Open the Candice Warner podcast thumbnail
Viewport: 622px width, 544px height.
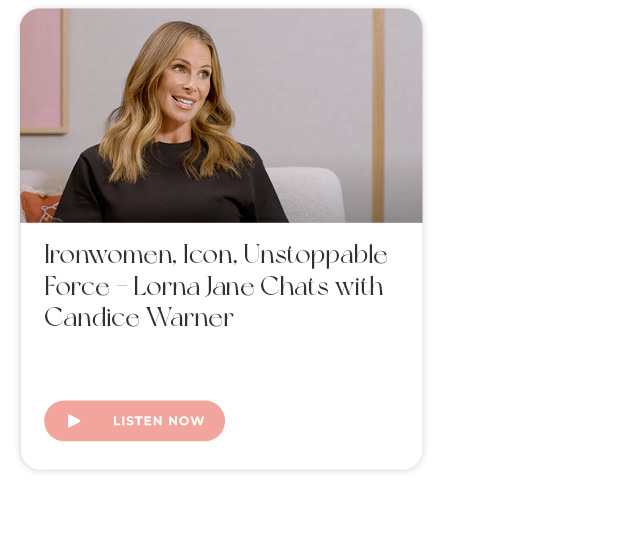click(221, 115)
